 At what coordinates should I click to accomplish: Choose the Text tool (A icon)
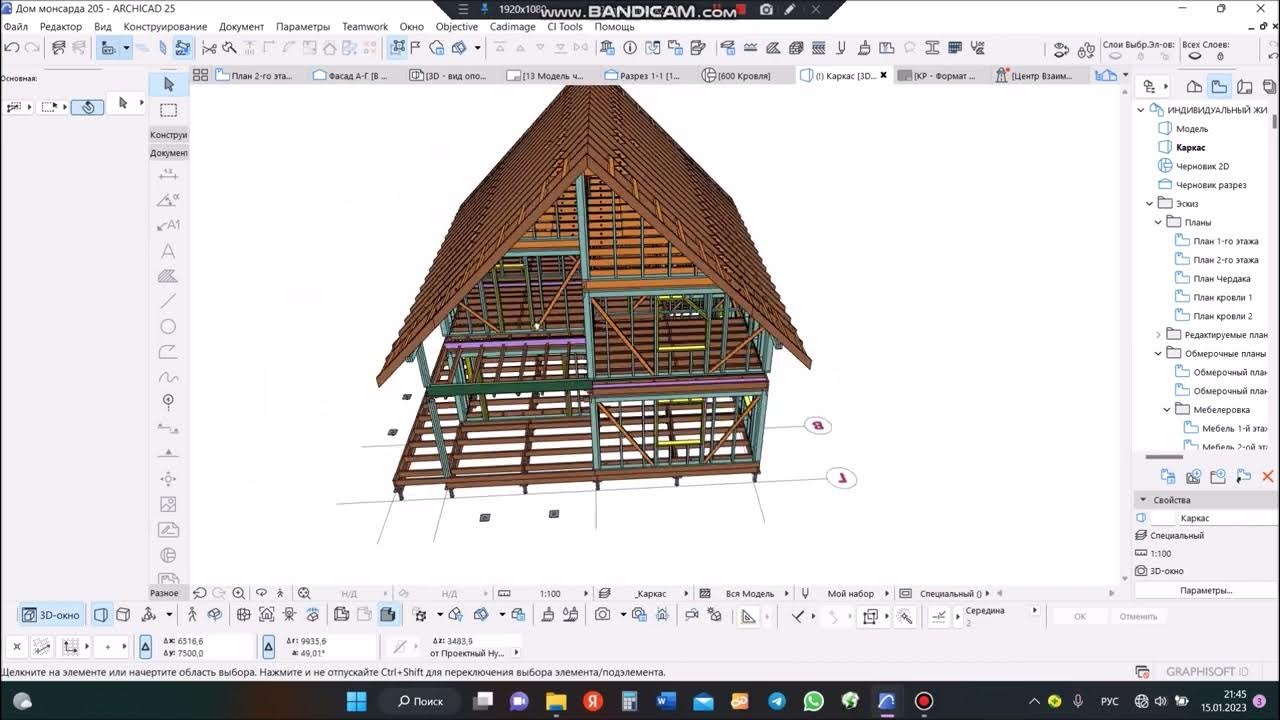168,251
